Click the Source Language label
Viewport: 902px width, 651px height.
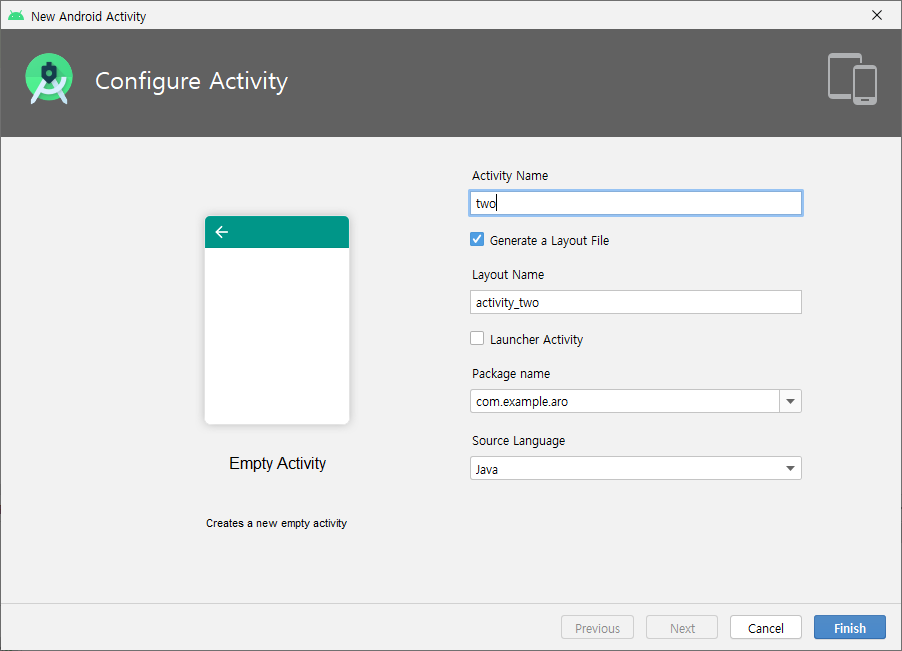(518, 441)
